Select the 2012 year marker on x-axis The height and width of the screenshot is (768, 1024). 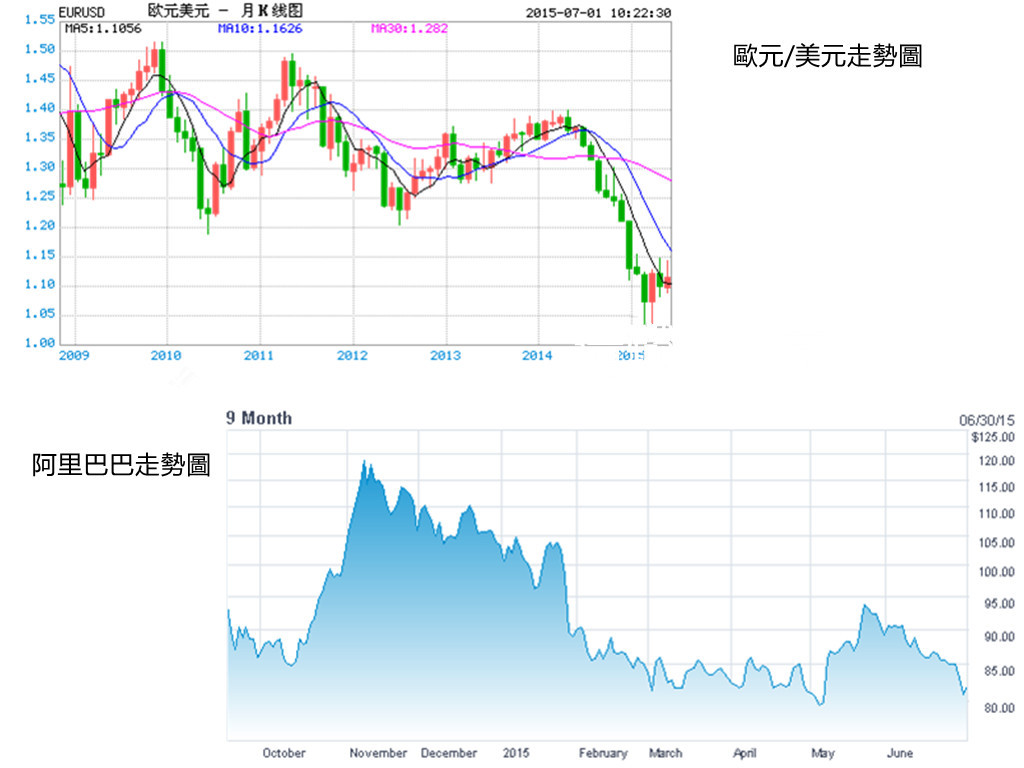(352, 355)
